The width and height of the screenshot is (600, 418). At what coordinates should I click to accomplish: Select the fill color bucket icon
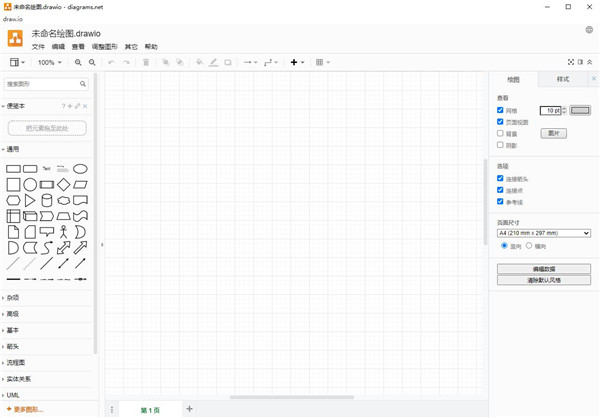(199, 62)
